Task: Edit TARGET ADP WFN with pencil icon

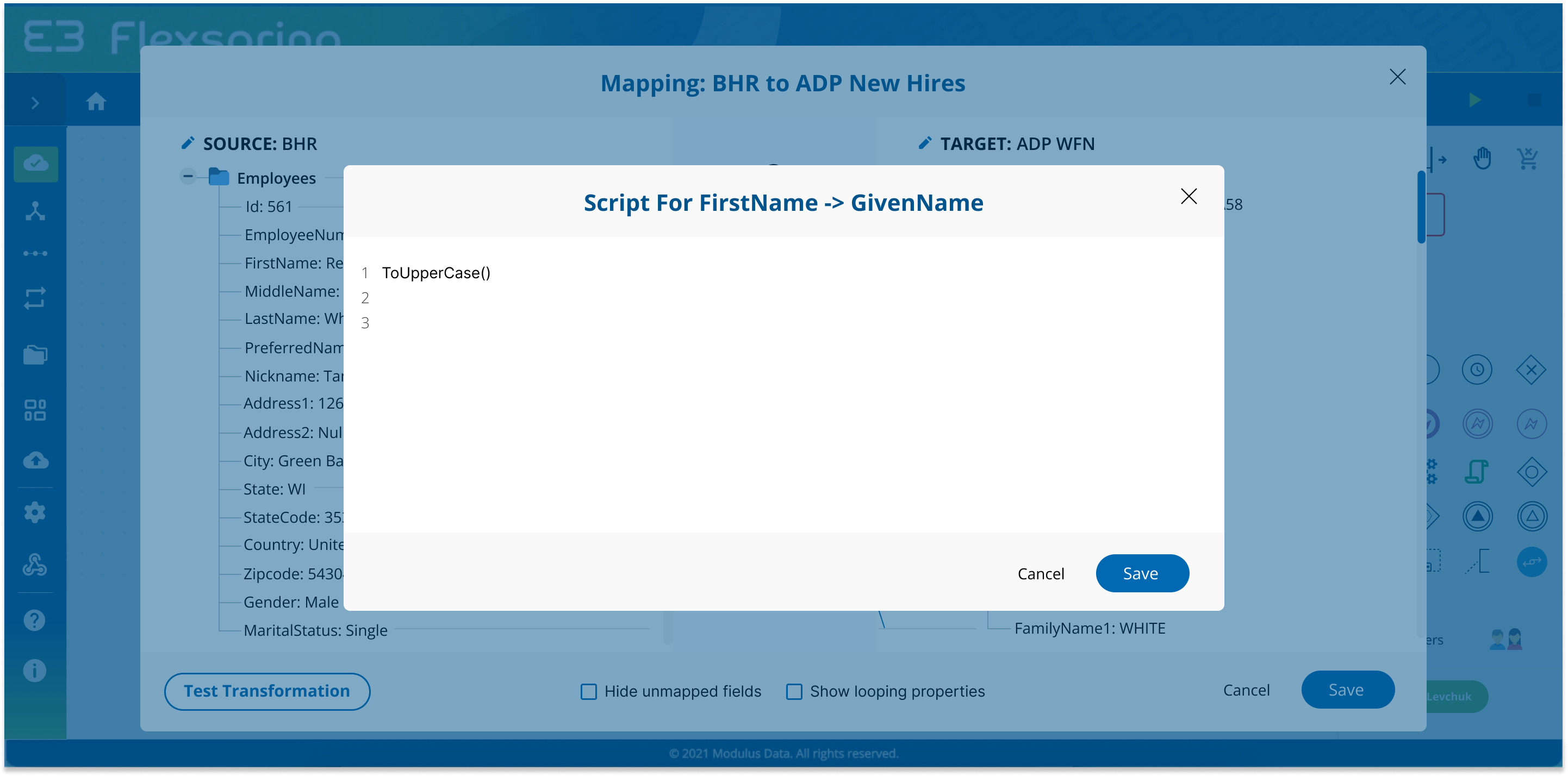Action: coord(925,143)
